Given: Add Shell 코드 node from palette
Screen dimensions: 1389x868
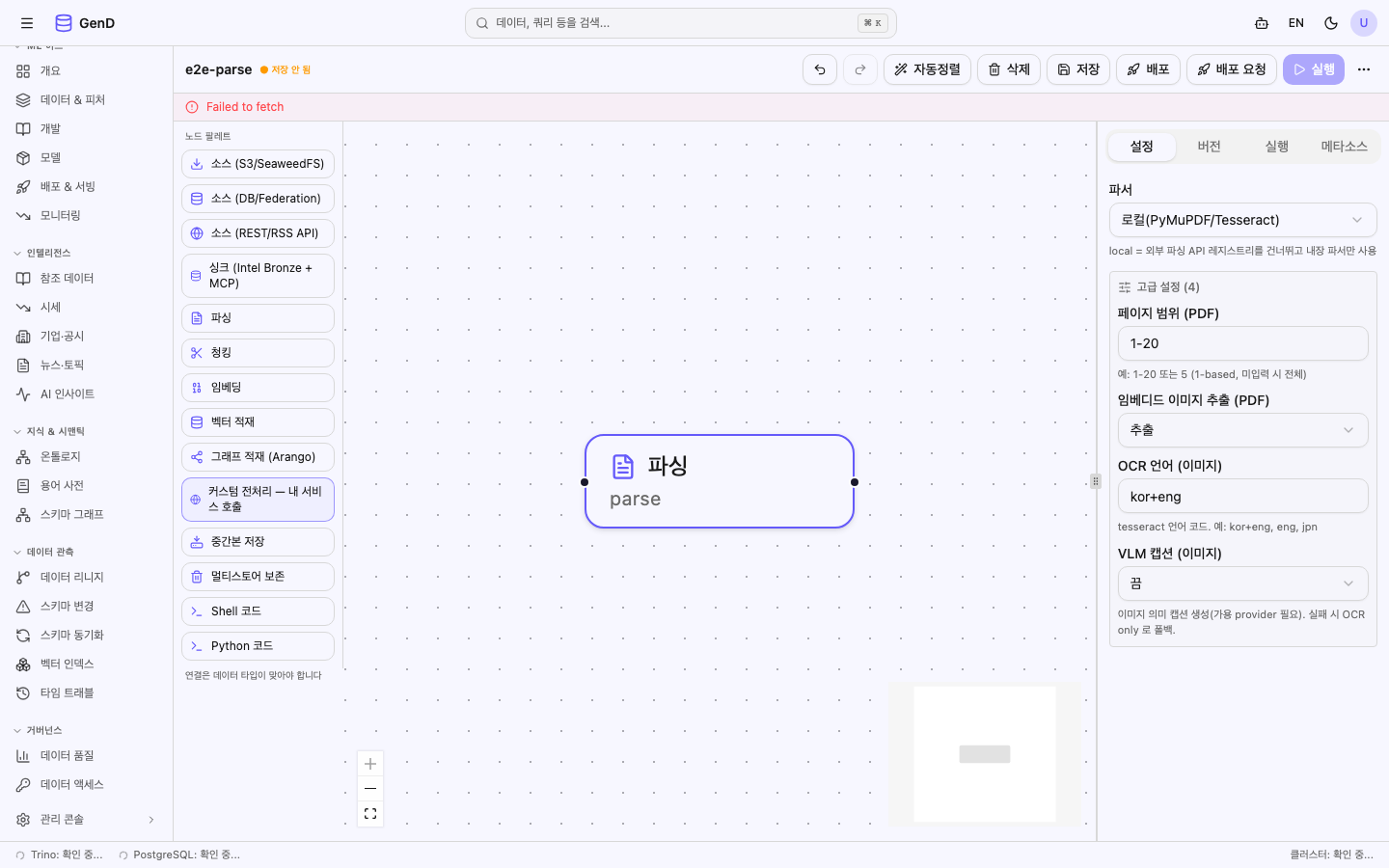Looking at the screenshot, I should click(258, 611).
